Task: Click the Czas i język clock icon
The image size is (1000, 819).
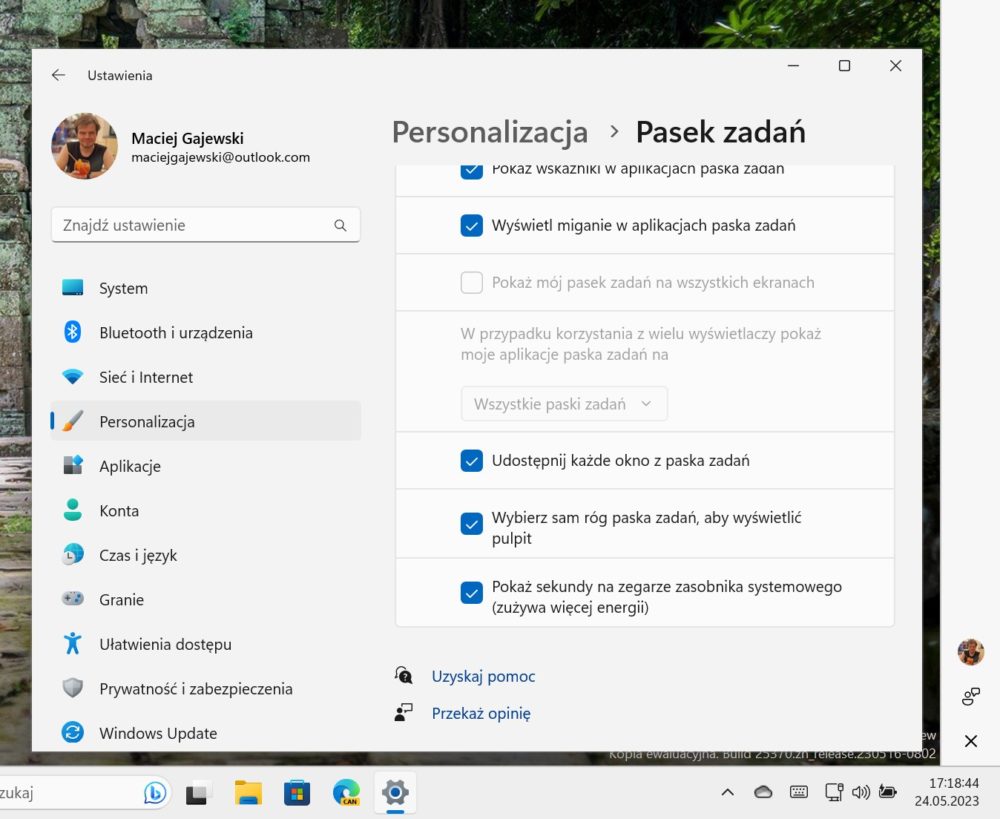Action: pyautogui.click(x=73, y=555)
